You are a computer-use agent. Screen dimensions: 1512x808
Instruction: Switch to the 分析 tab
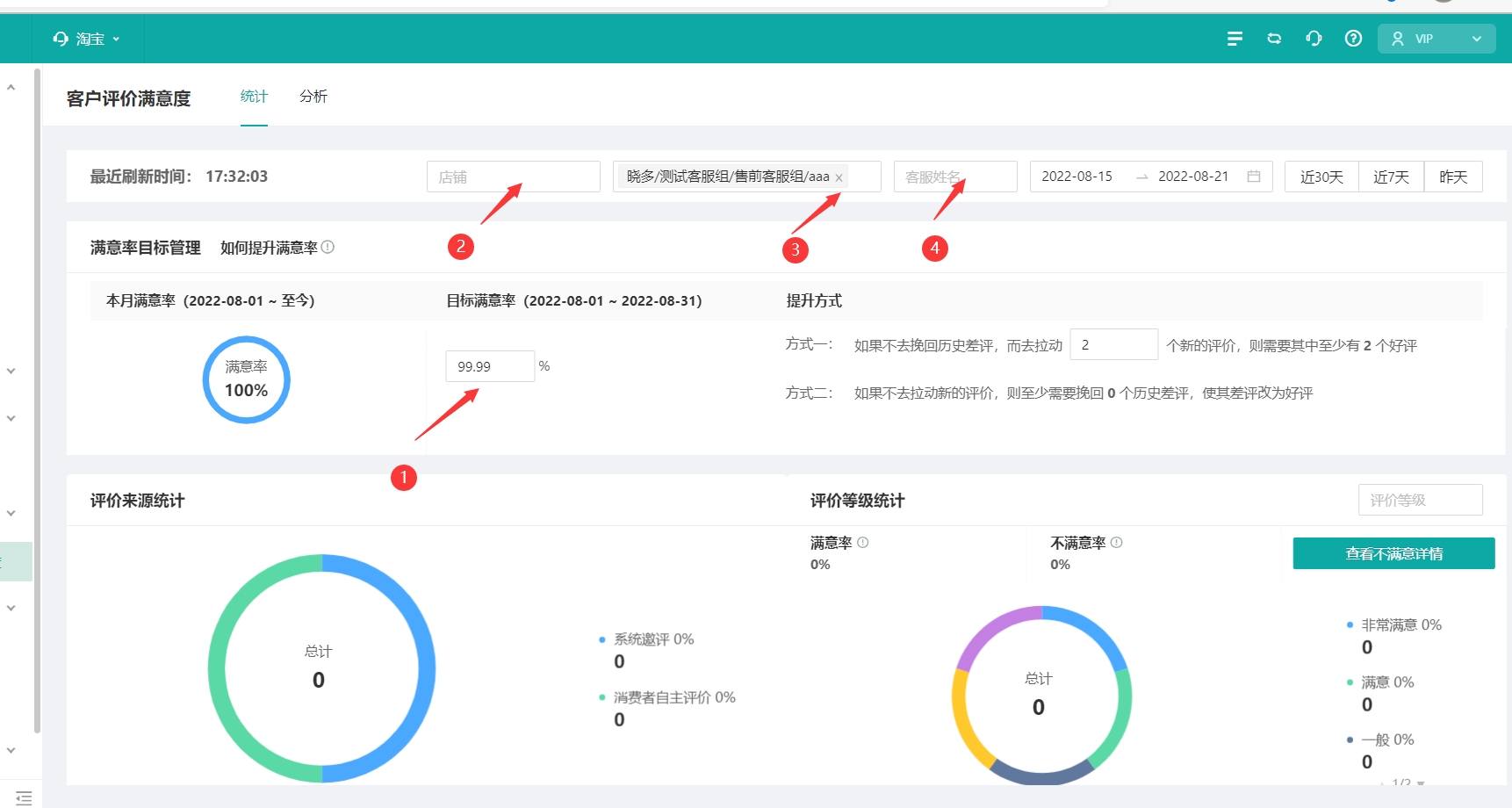(313, 97)
